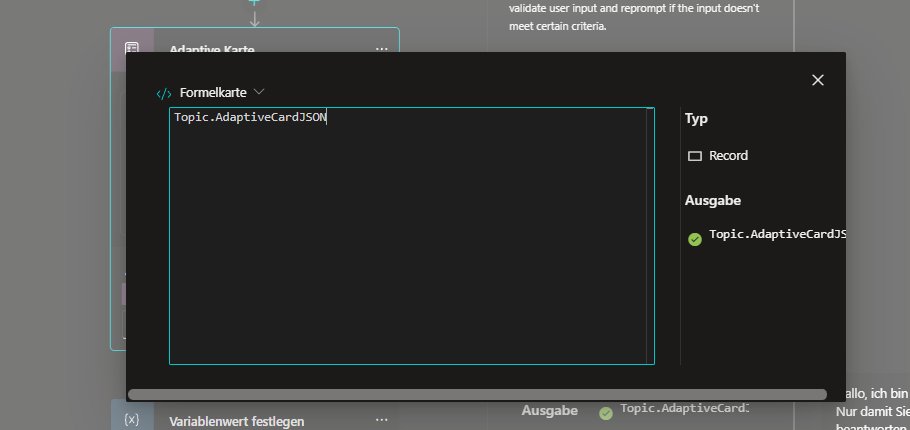The image size is (910, 430).
Task: Select the Topic.AdaptiveCardJSON output text in the dialog
Action: [x=777, y=234]
